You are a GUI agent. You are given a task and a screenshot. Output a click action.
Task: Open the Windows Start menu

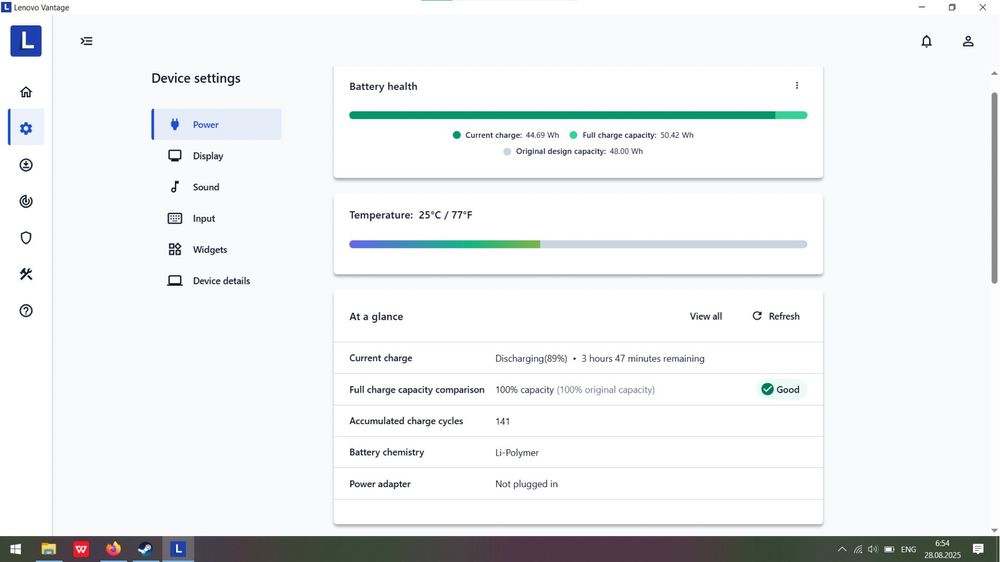click(15, 549)
